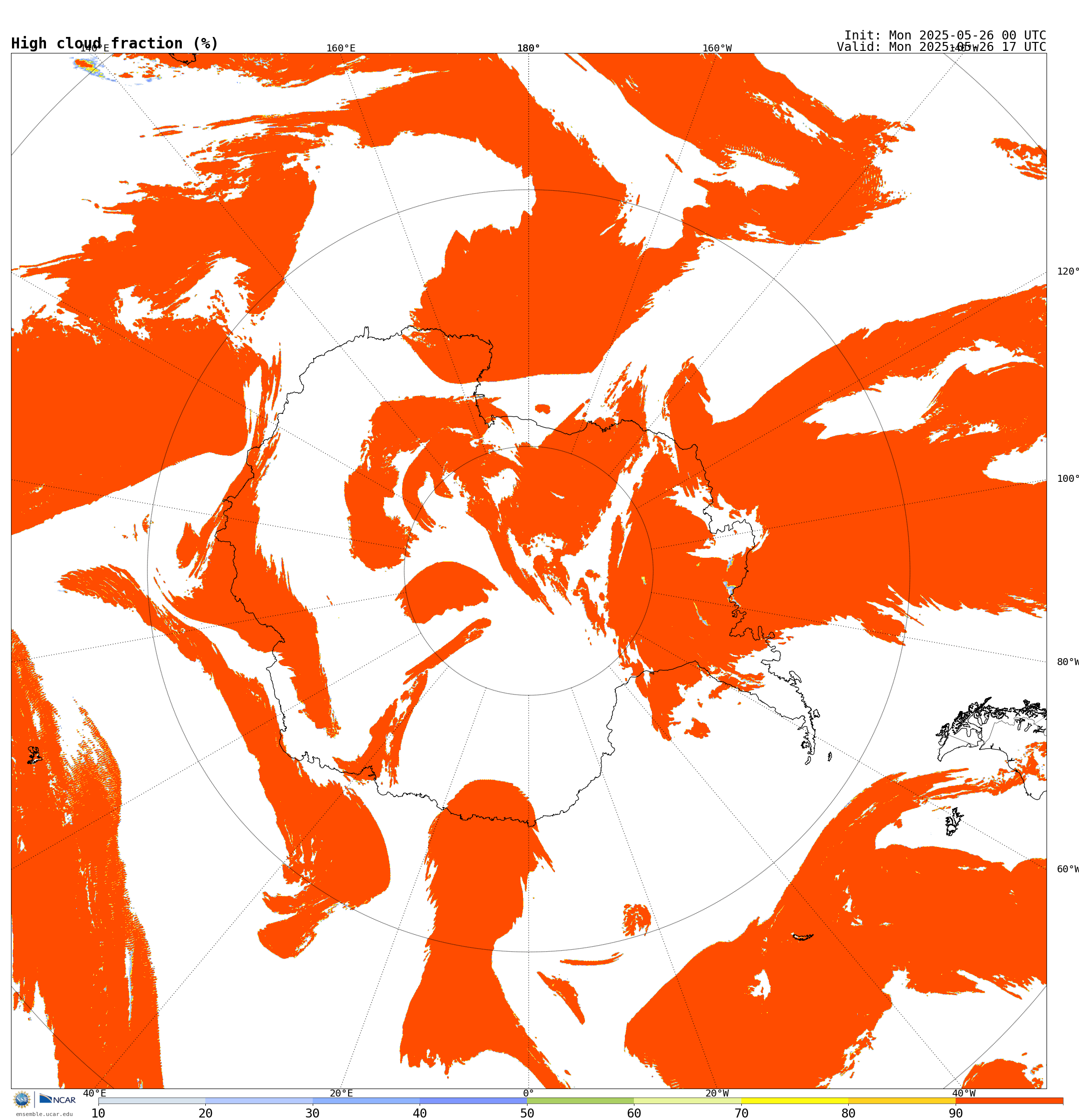Screen dimensions: 1079x1120
Task: Click the '160°E' longitude label
Action: point(341,48)
